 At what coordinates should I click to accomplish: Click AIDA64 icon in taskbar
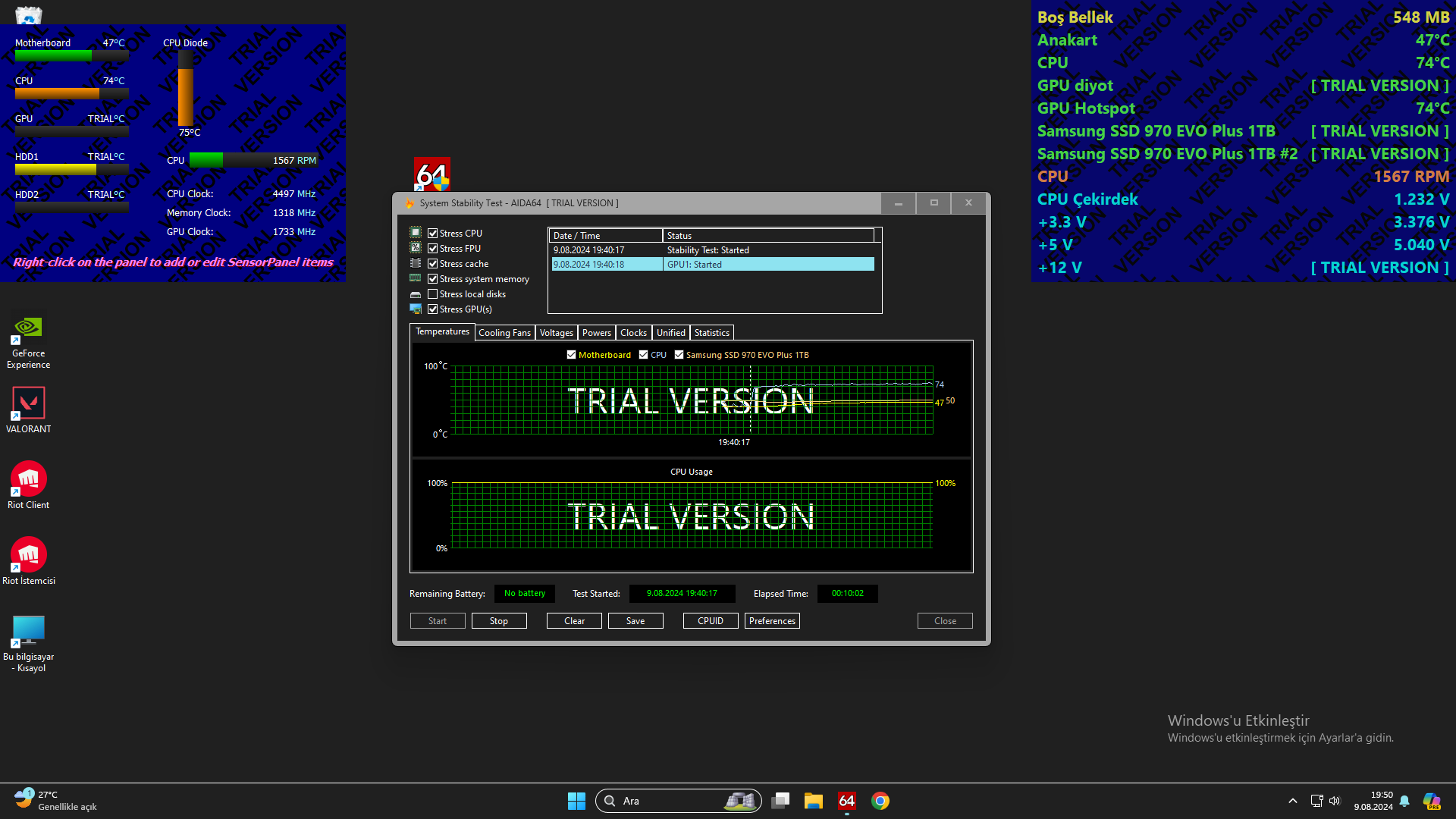846,801
